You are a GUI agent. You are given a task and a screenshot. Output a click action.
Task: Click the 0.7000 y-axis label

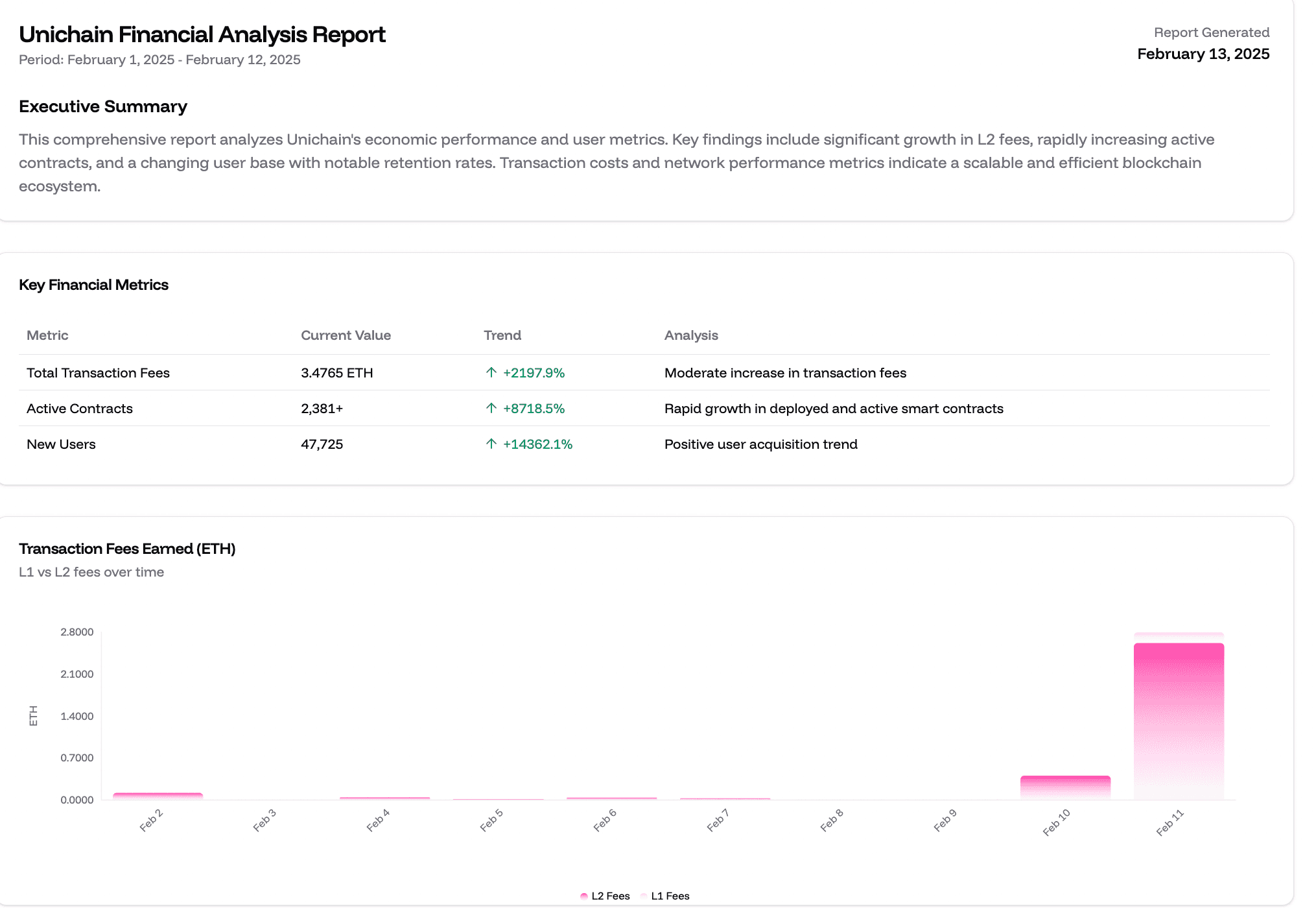(x=77, y=758)
